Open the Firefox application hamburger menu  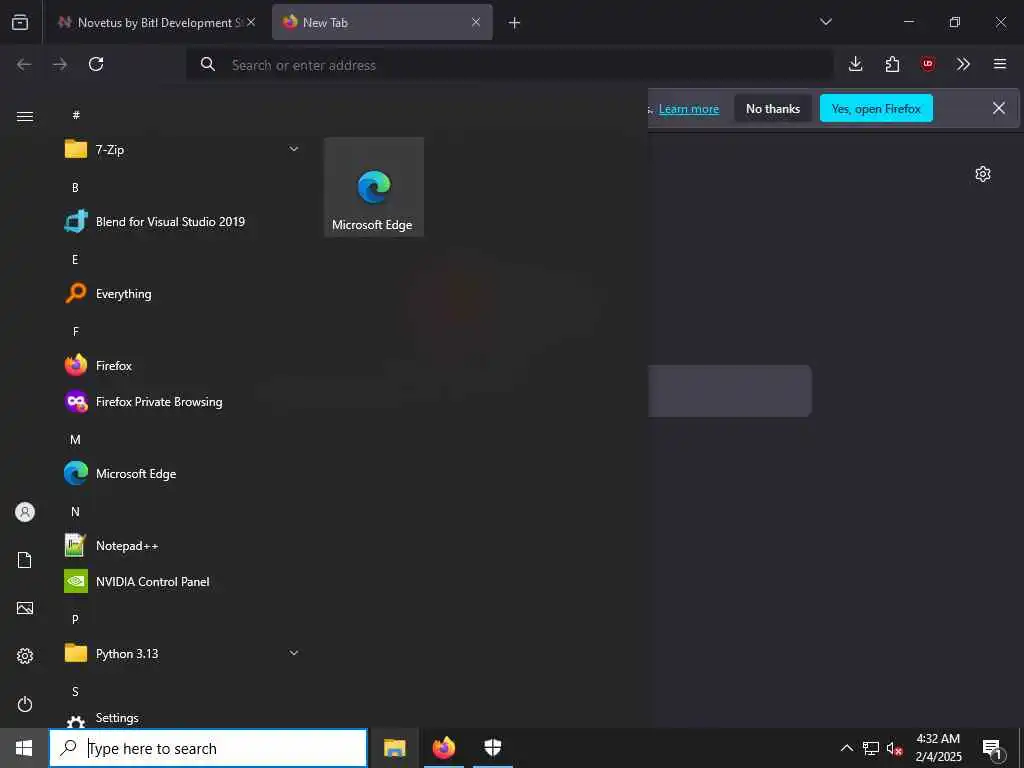1000,64
